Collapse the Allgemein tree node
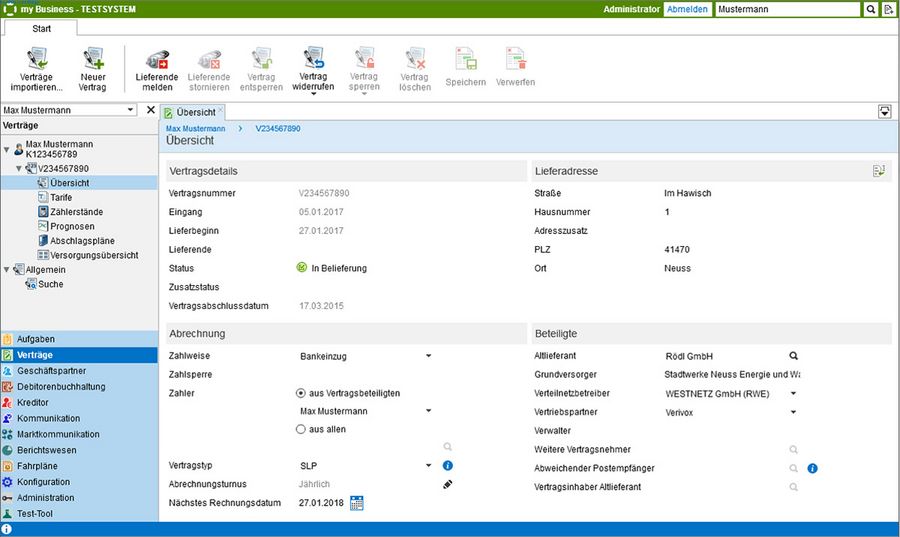900x537 pixels. pyautogui.click(x=6, y=270)
